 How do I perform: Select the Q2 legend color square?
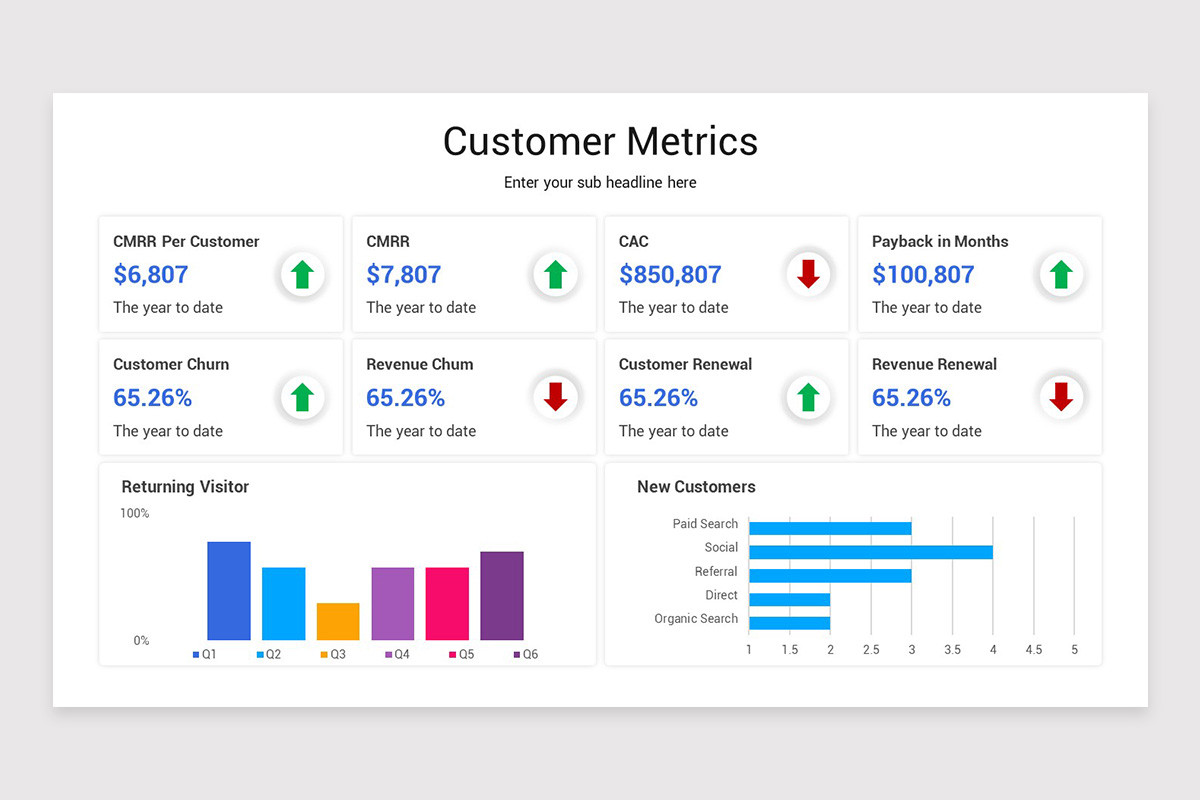click(260, 655)
